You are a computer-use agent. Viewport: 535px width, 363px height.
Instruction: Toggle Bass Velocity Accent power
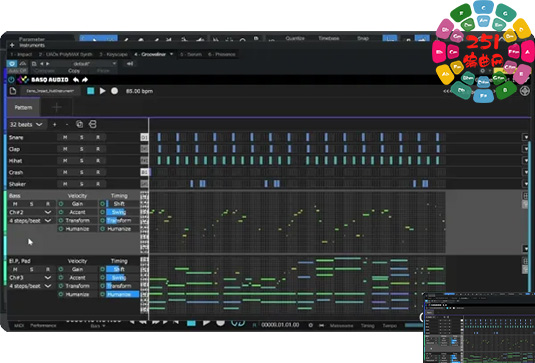click(x=61, y=212)
